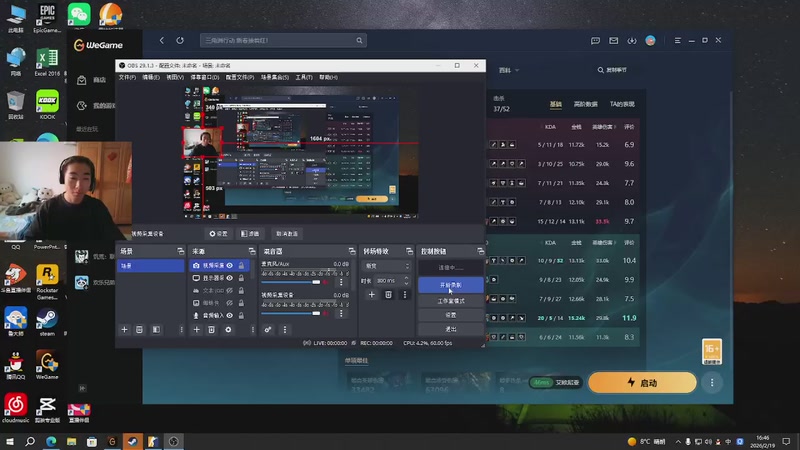Open 麦克风/Aux mixer three-dot menu
Image resolution: width=800 pixels, height=450 pixels.
click(341, 282)
